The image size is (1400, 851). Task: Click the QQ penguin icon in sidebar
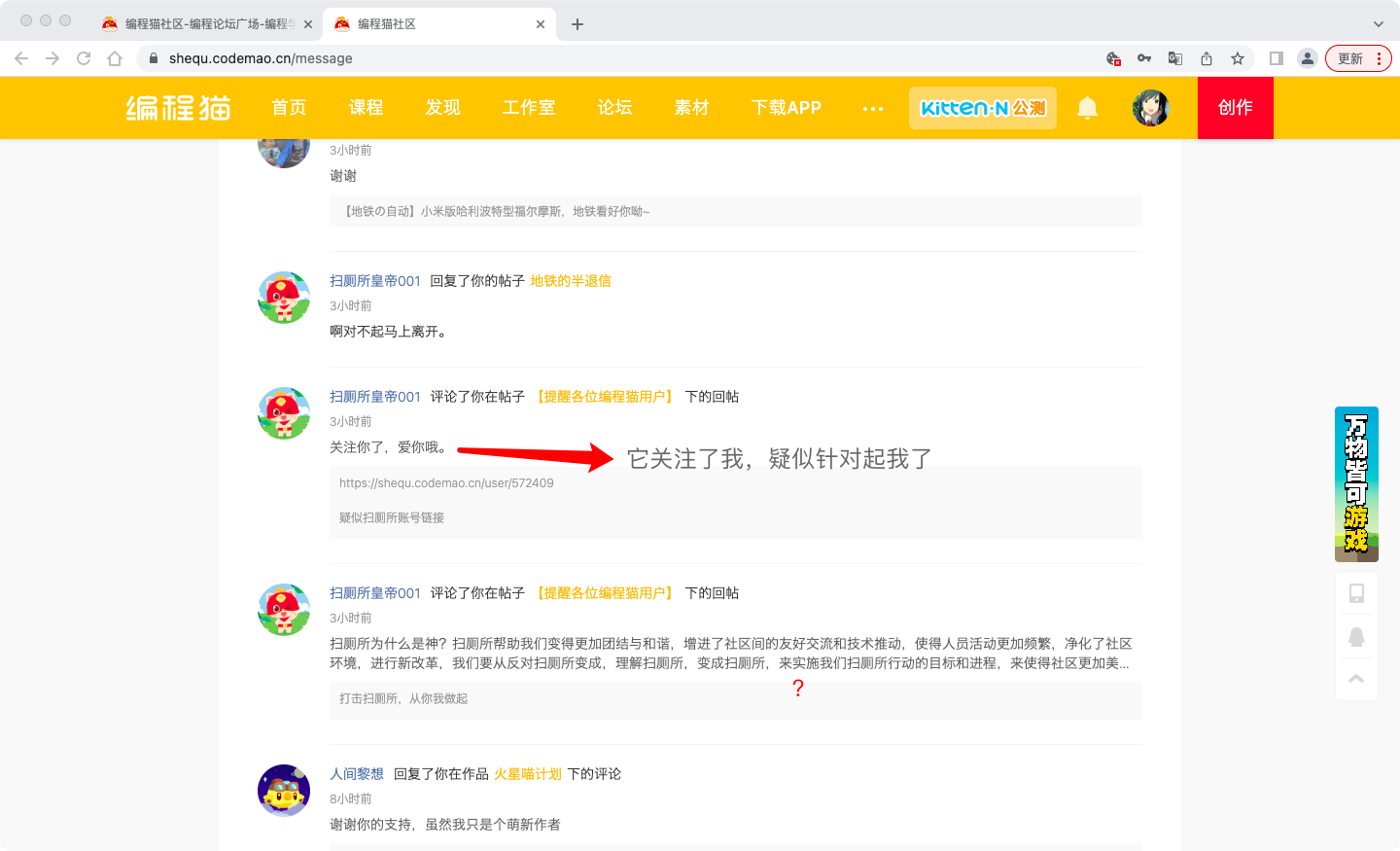point(1356,636)
